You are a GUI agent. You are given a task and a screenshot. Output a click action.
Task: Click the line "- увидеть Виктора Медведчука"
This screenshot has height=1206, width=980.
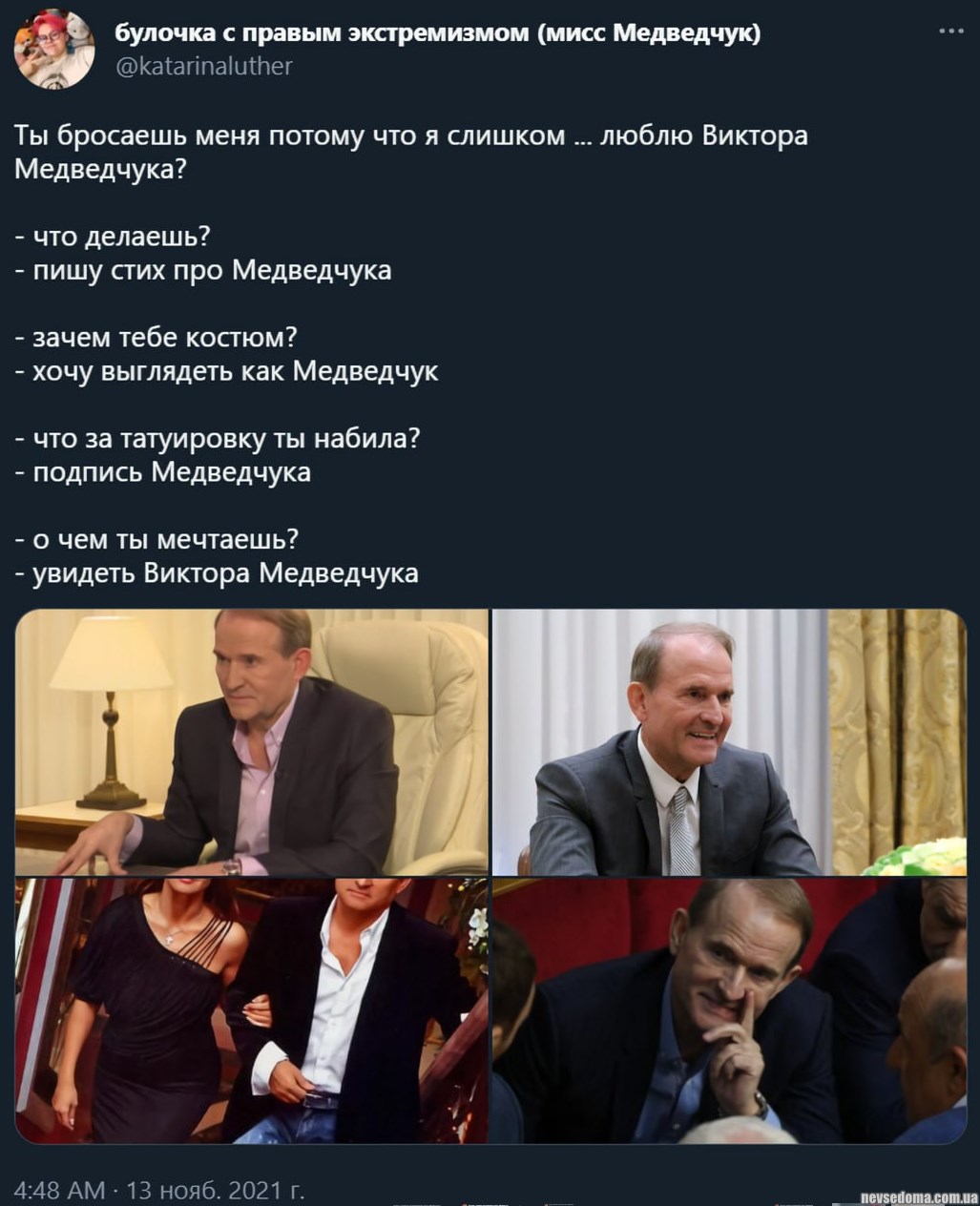pos(217,573)
